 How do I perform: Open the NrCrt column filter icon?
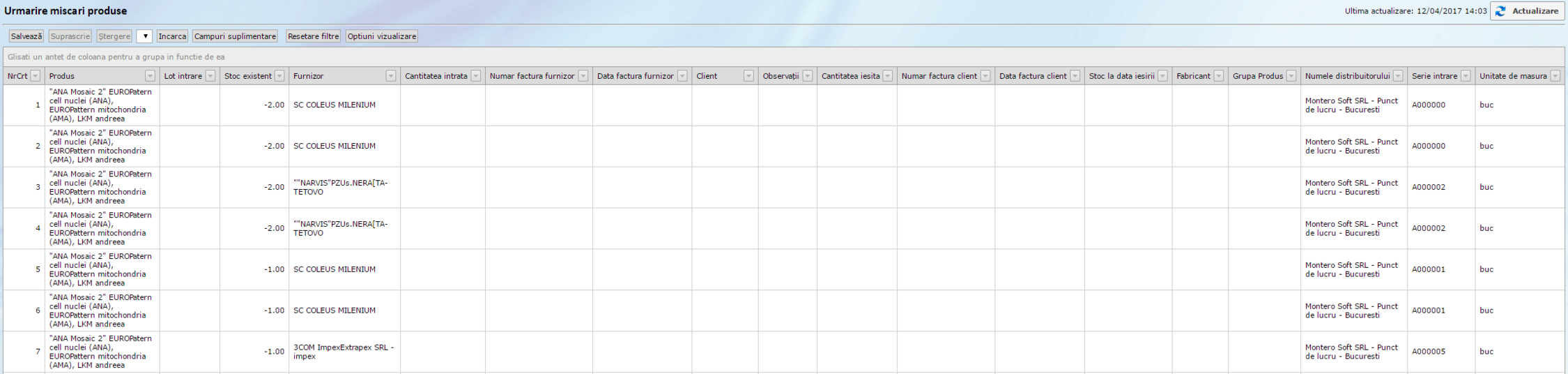35,76
